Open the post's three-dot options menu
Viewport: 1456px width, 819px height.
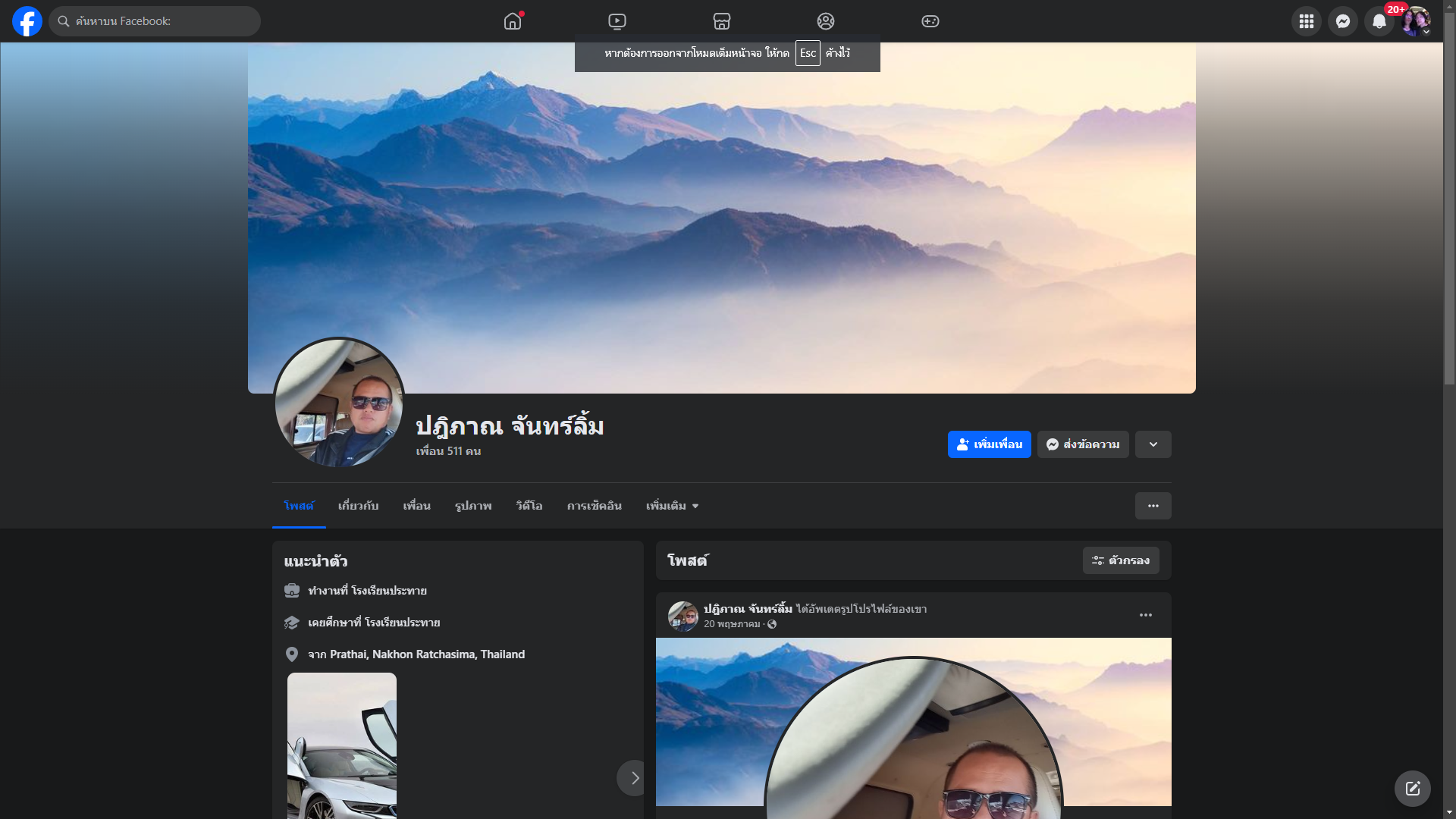click(1145, 615)
